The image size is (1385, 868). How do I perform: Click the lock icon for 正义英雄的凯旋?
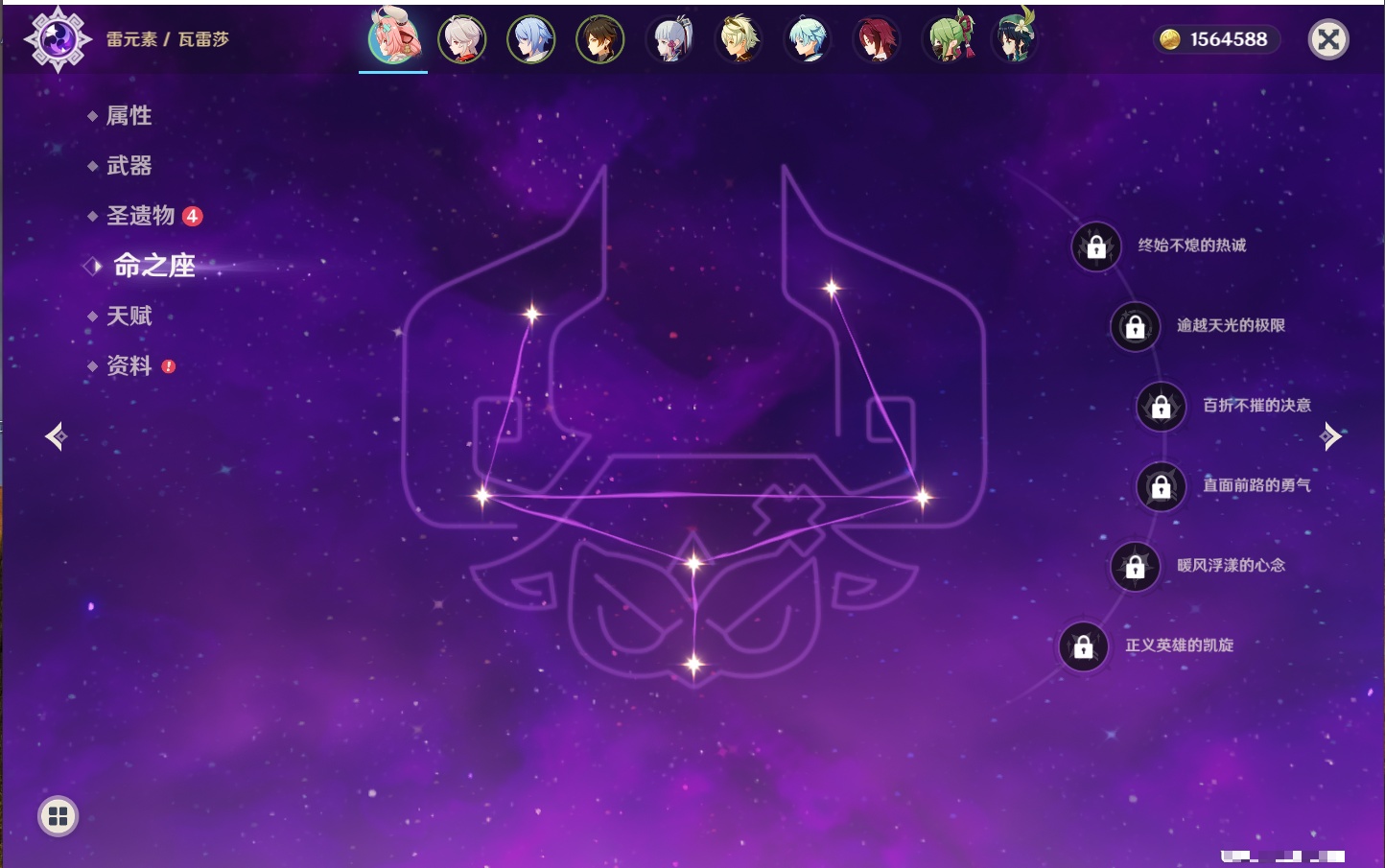pos(1084,646)
